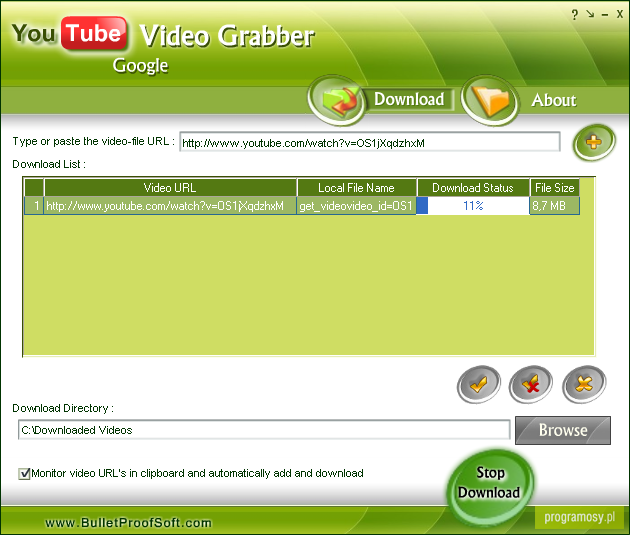Image resolution: width=630 pixels, height=535 pixels.
Task: Add URL with the plus button
Action: 594,143
